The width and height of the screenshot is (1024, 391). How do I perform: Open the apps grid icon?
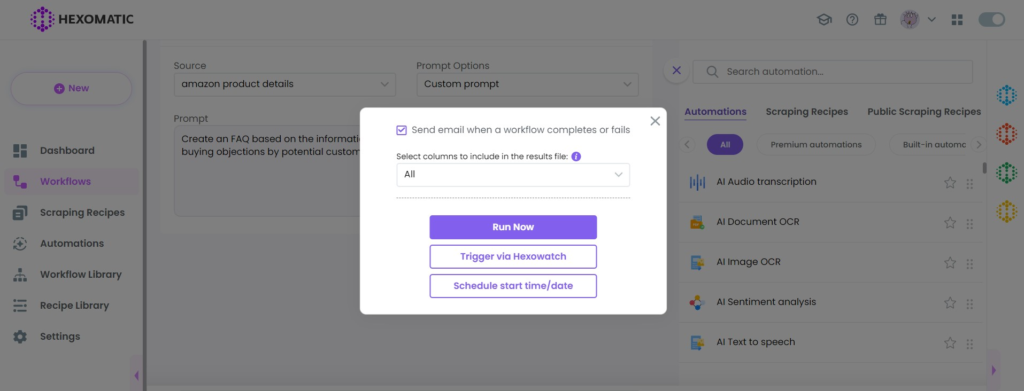[x=957, y=20]
